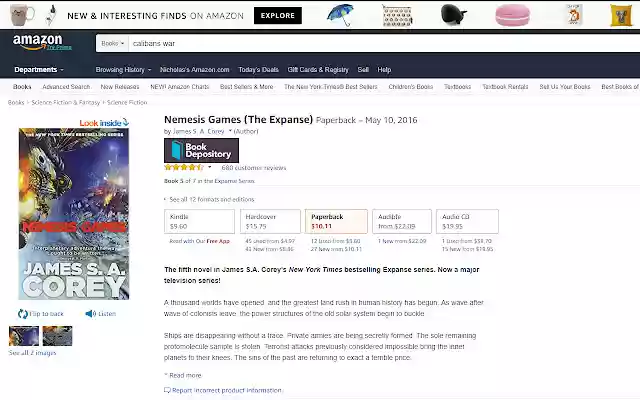Click the Flip to back icon
This screenshot has height=400, width=640.
[23, 313]
